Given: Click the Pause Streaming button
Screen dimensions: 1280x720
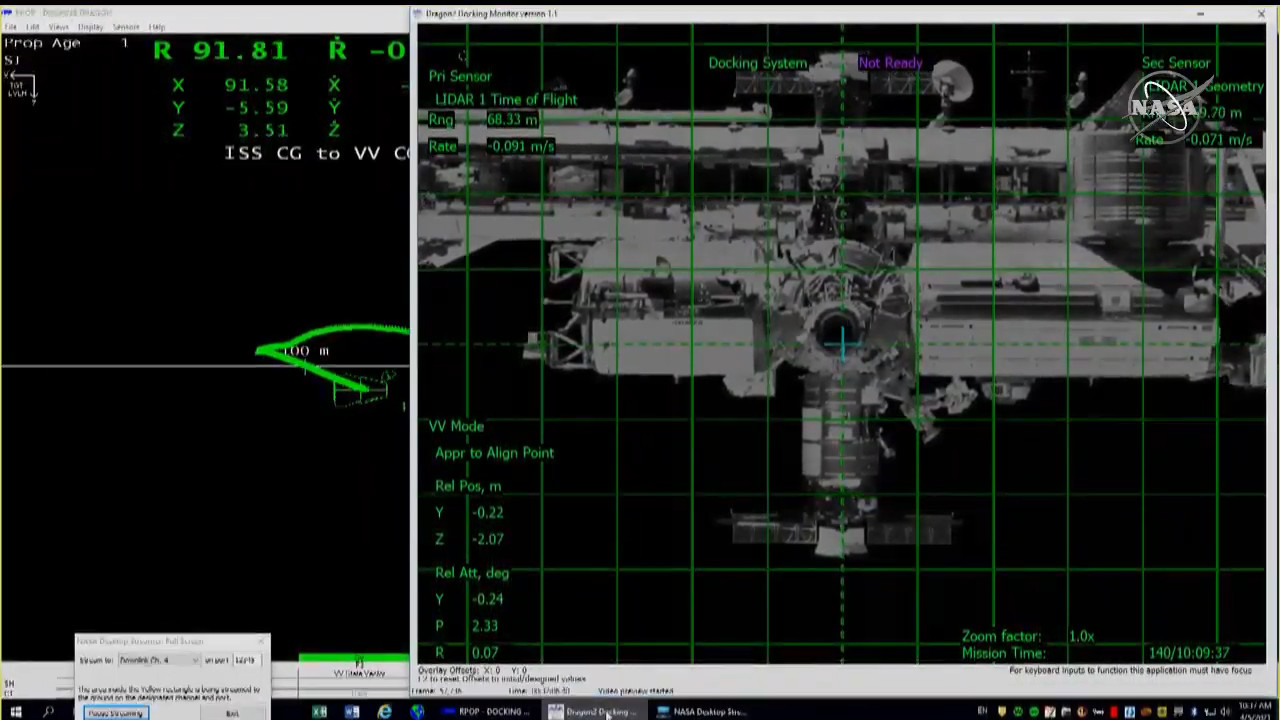Looking at the screenshot, I should (116, 713).
